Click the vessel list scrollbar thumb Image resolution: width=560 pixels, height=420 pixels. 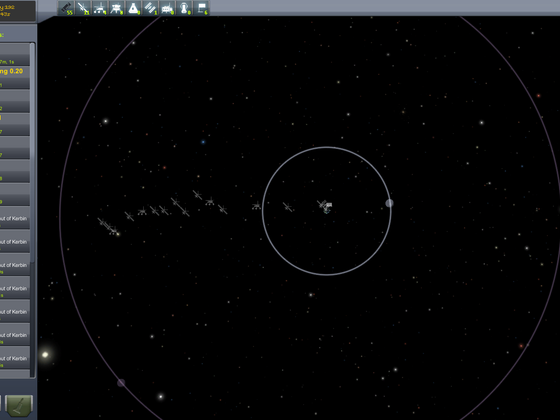coord(32,152)
